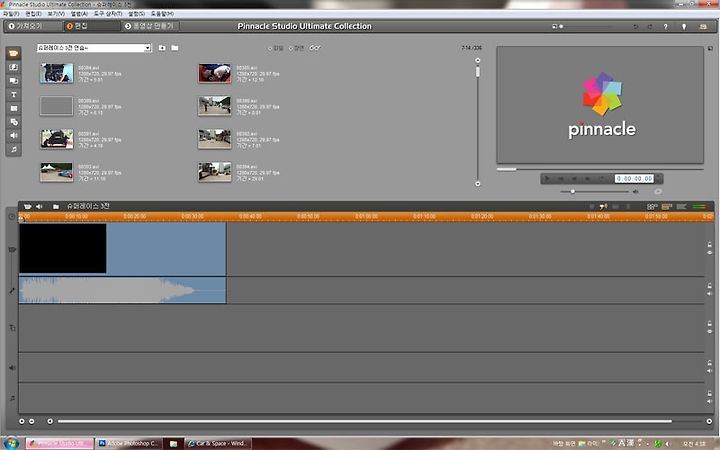Screen dimensions: 720x450
Task: Click the player volume speaker icon
Action: pos(636,191)
